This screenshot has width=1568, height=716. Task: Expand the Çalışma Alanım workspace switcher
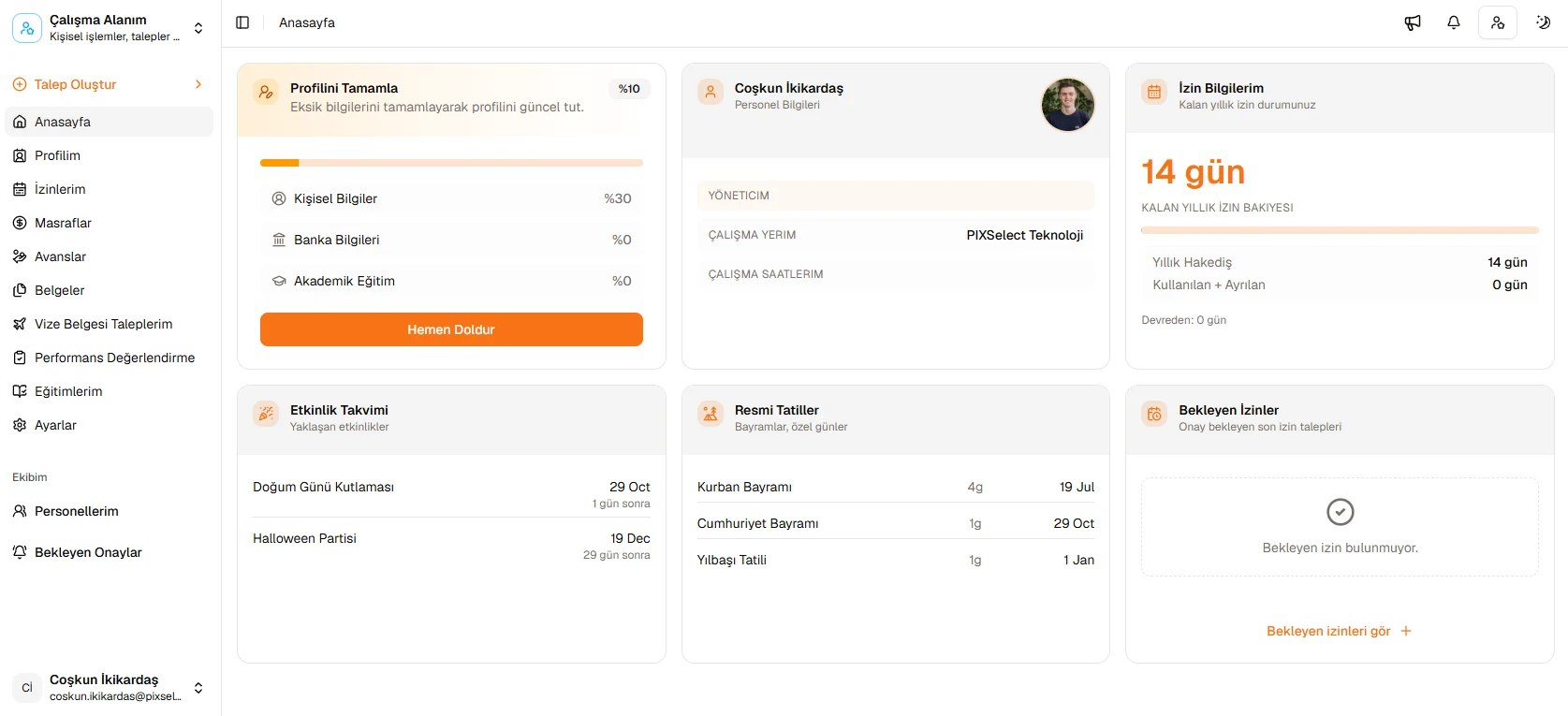click(109, 28)
